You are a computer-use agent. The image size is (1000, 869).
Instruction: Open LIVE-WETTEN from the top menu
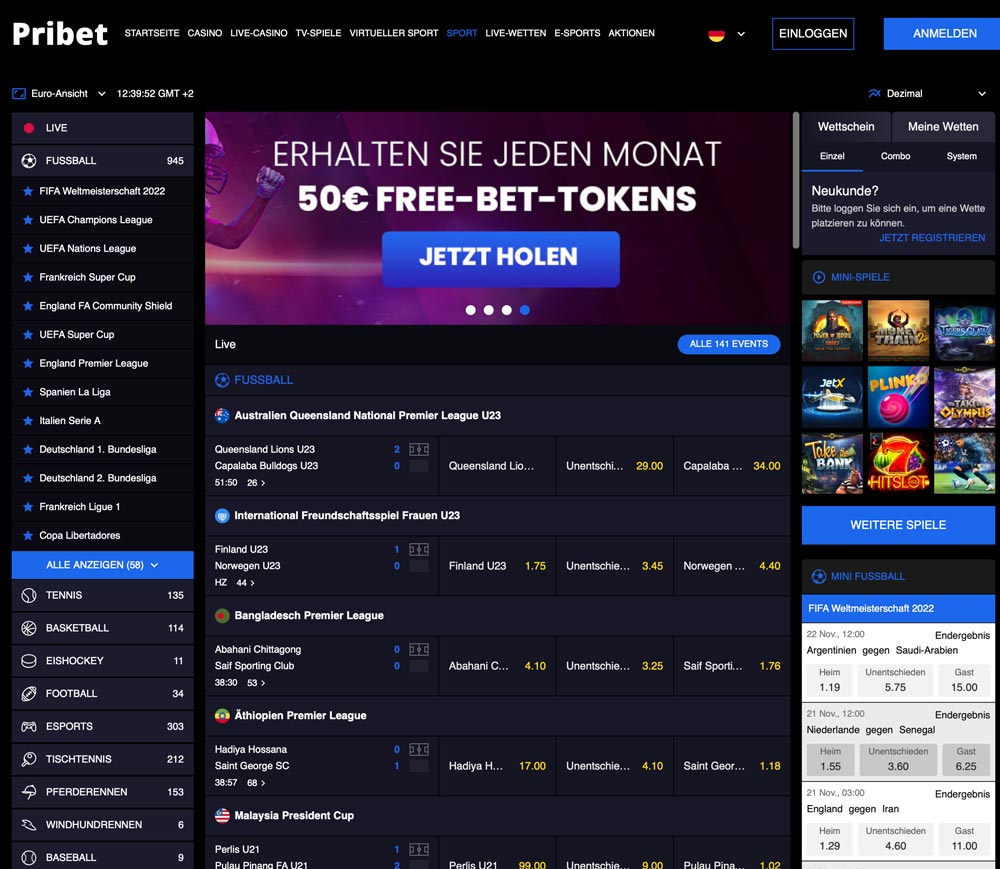515,32
